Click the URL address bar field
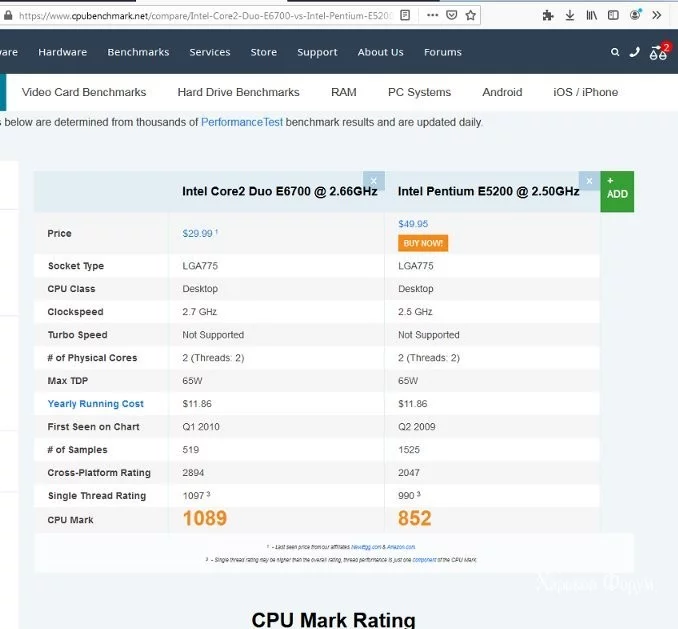This screenshot has height=629, width=678. pos(205,16)
